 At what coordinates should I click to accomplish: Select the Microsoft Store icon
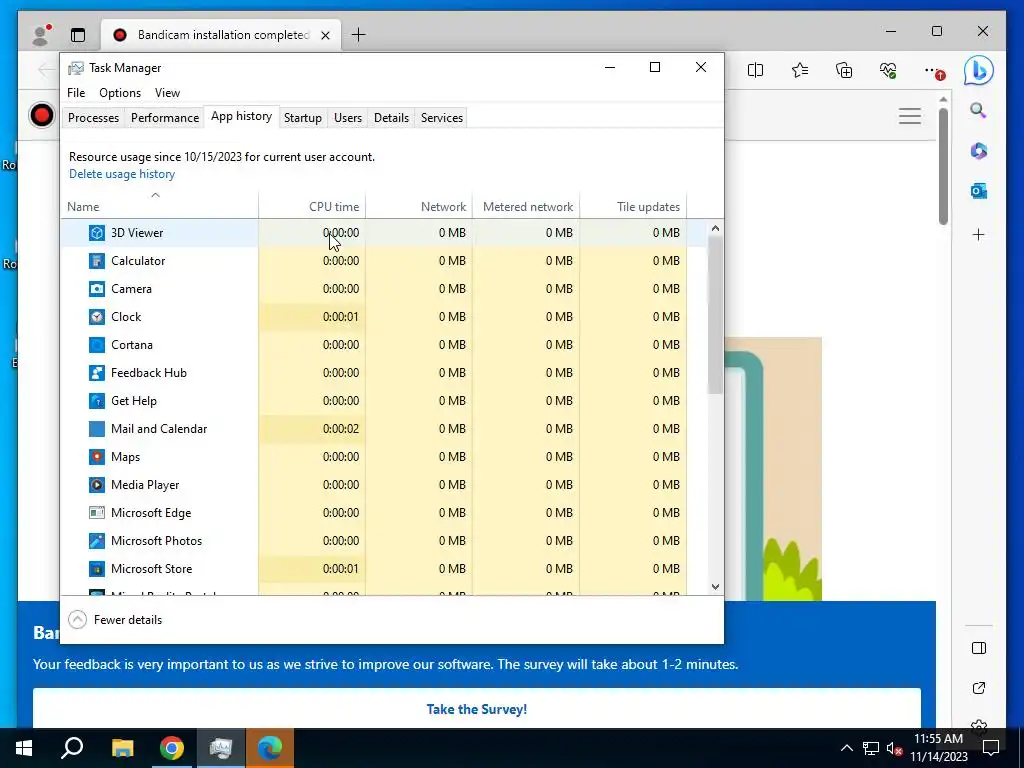pyautogui.click(x=97, y=569)
